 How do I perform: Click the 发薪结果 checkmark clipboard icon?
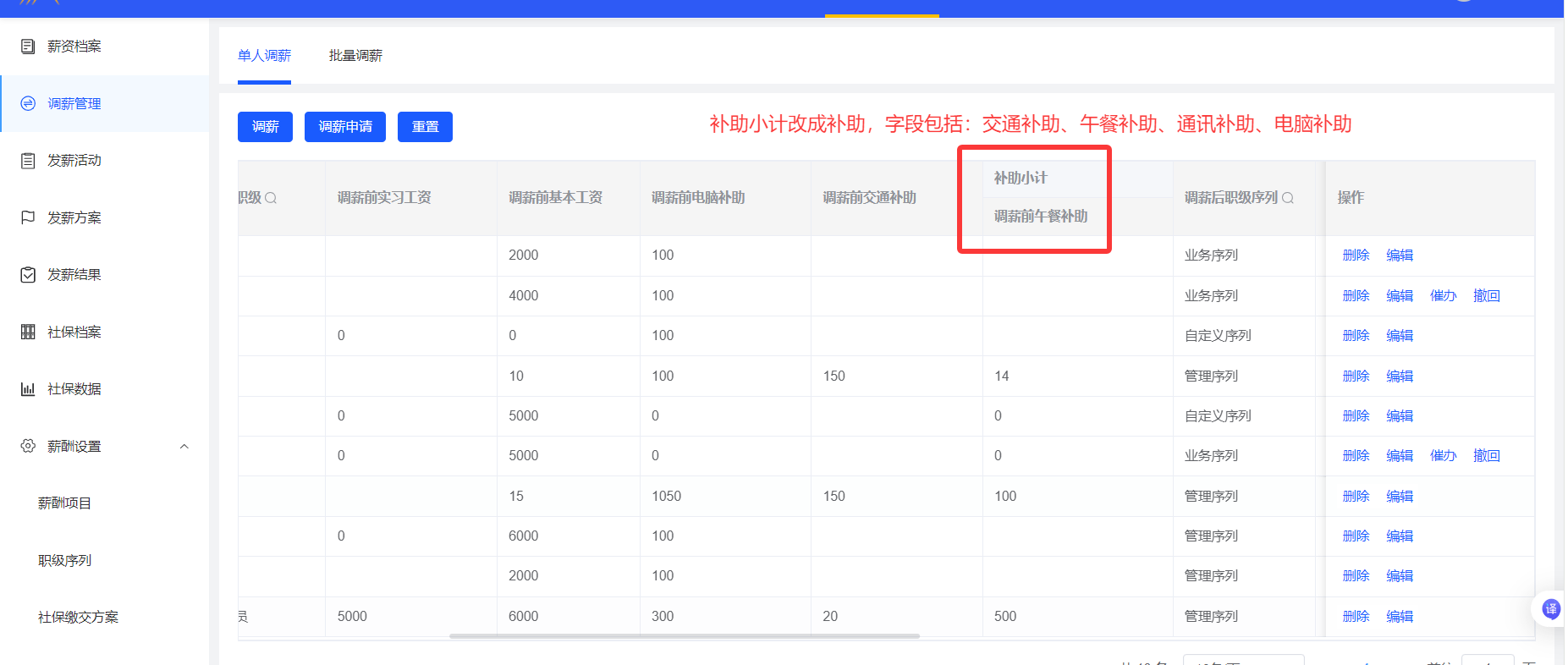28,275
